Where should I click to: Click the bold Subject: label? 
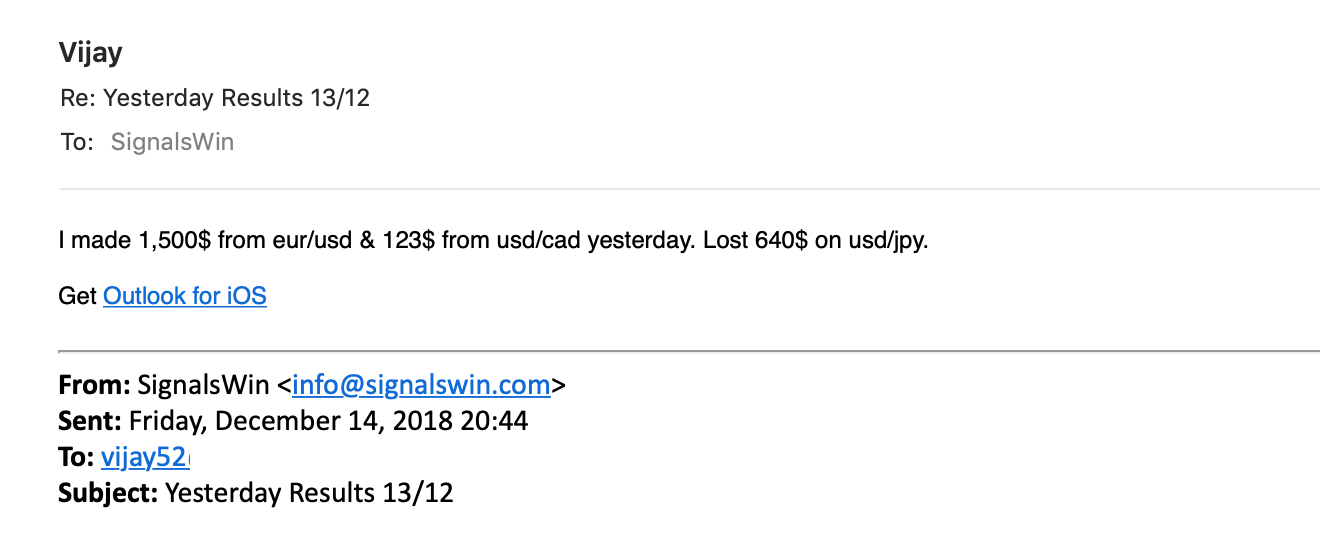(x=108, y=493)
